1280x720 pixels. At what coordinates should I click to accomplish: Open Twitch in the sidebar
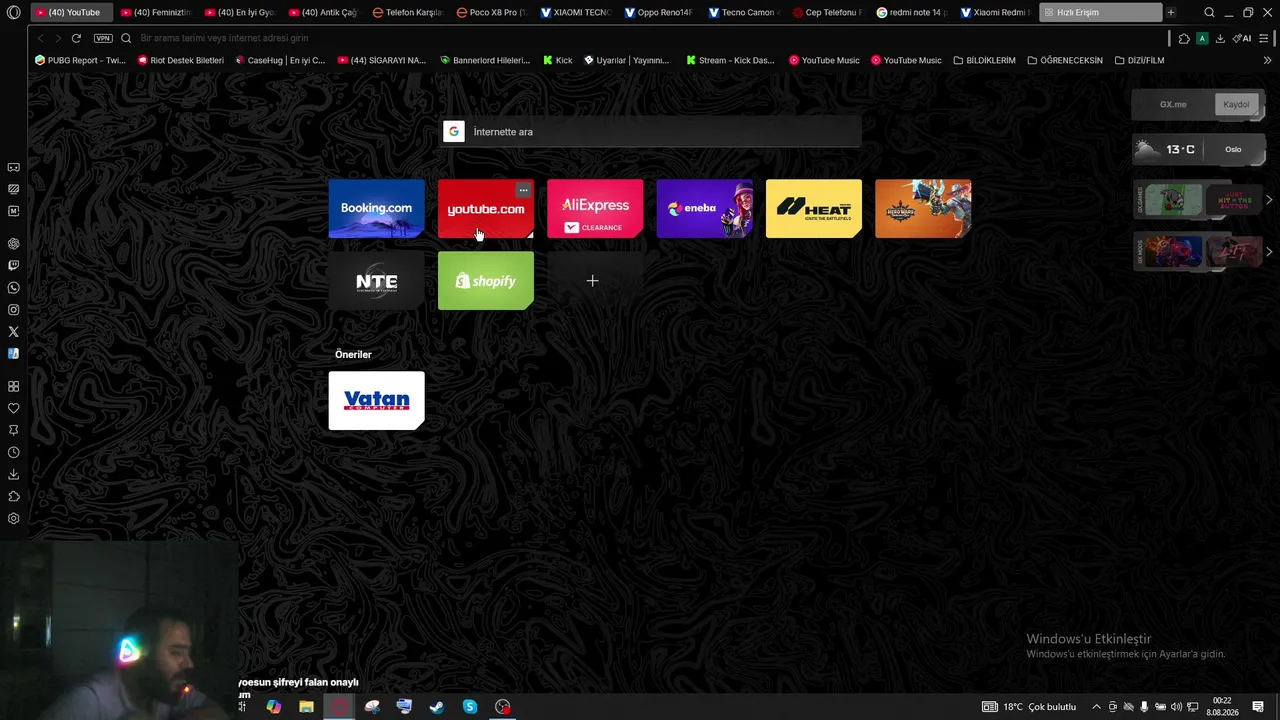(x=13, y=266)
